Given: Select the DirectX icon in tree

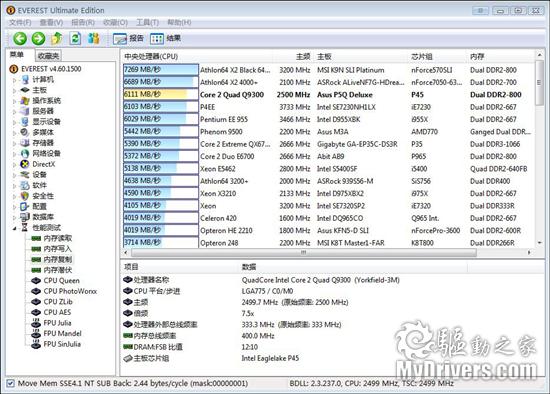Looking at the screenshot, I should [25, 164].
